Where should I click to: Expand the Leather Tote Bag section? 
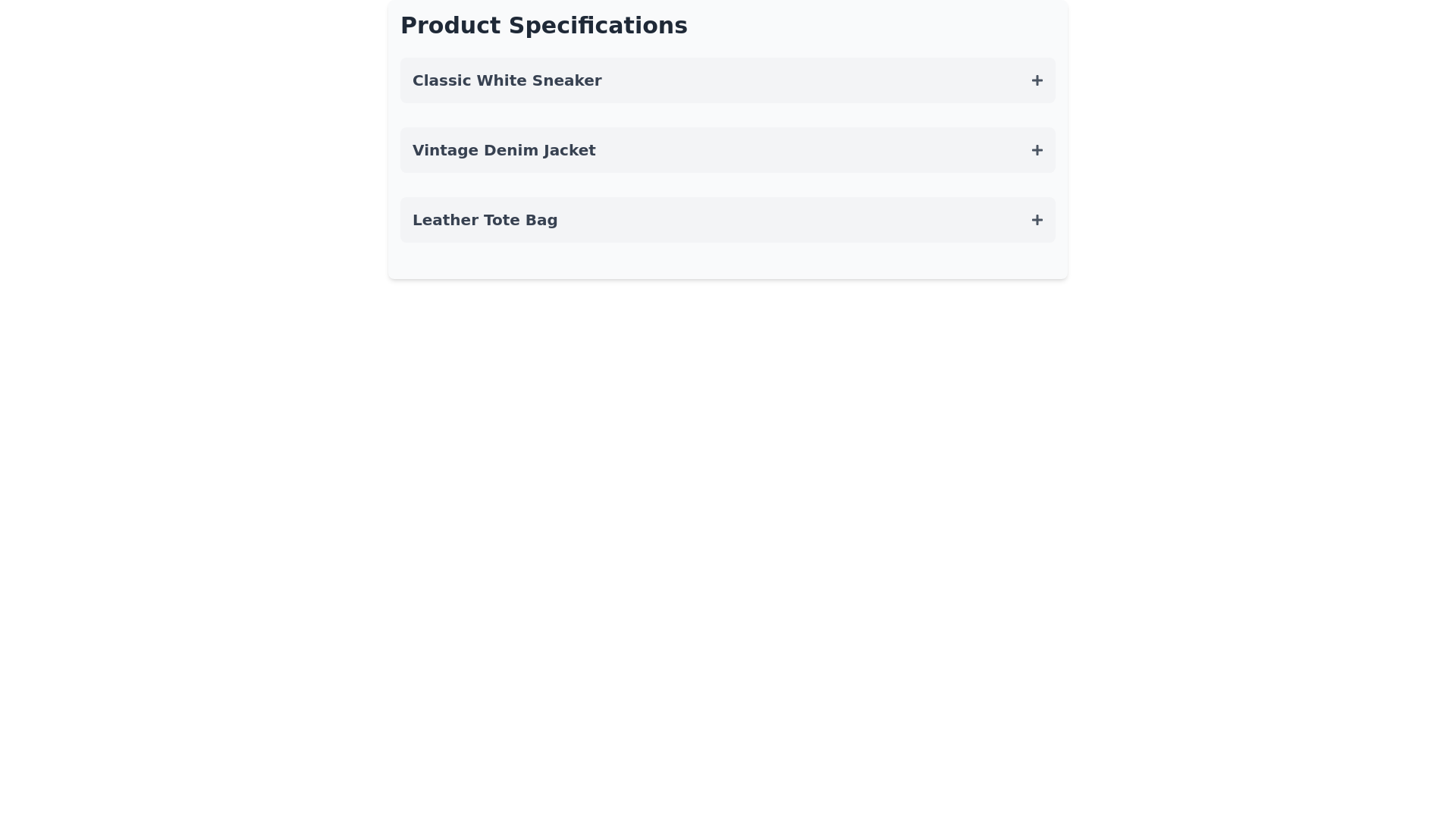point(727,220)
